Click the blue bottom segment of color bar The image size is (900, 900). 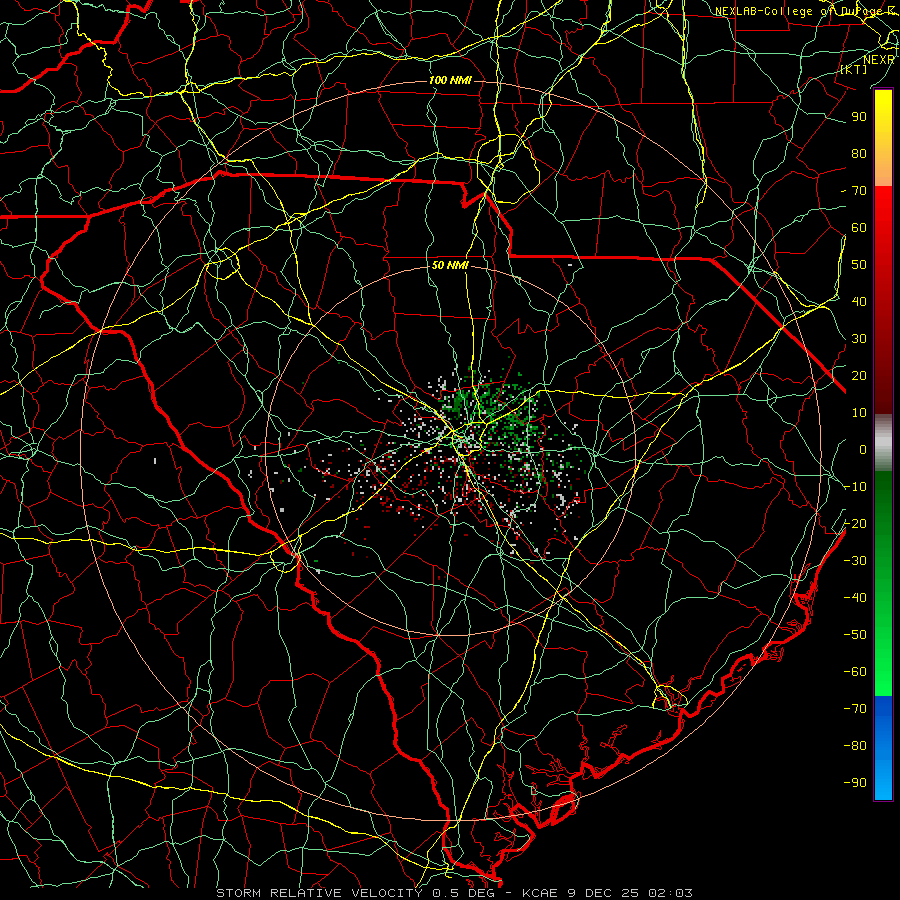(883, 747)
